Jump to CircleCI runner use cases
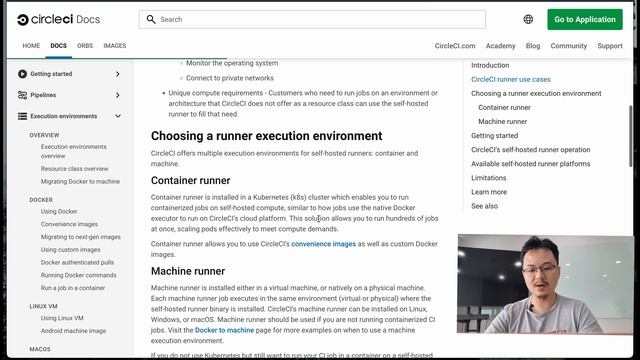The height and width of the screenshot is (360, 640). tap(511, 79)
